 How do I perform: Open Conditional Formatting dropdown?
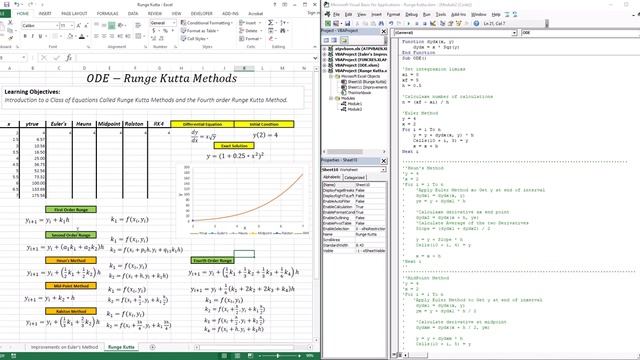tap(207, 23)
